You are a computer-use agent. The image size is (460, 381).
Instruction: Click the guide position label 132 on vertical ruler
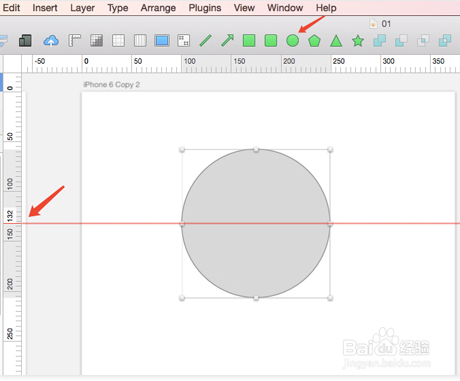coord(10,216)
